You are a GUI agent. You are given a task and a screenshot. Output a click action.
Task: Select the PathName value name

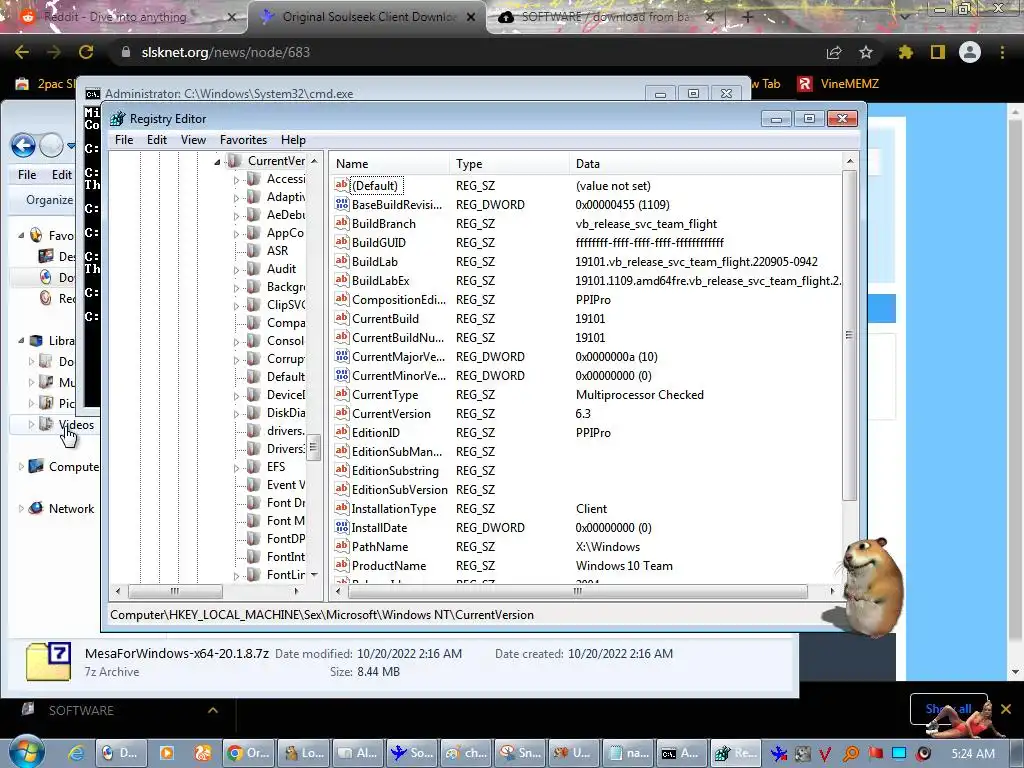click(x=379, y=547)
